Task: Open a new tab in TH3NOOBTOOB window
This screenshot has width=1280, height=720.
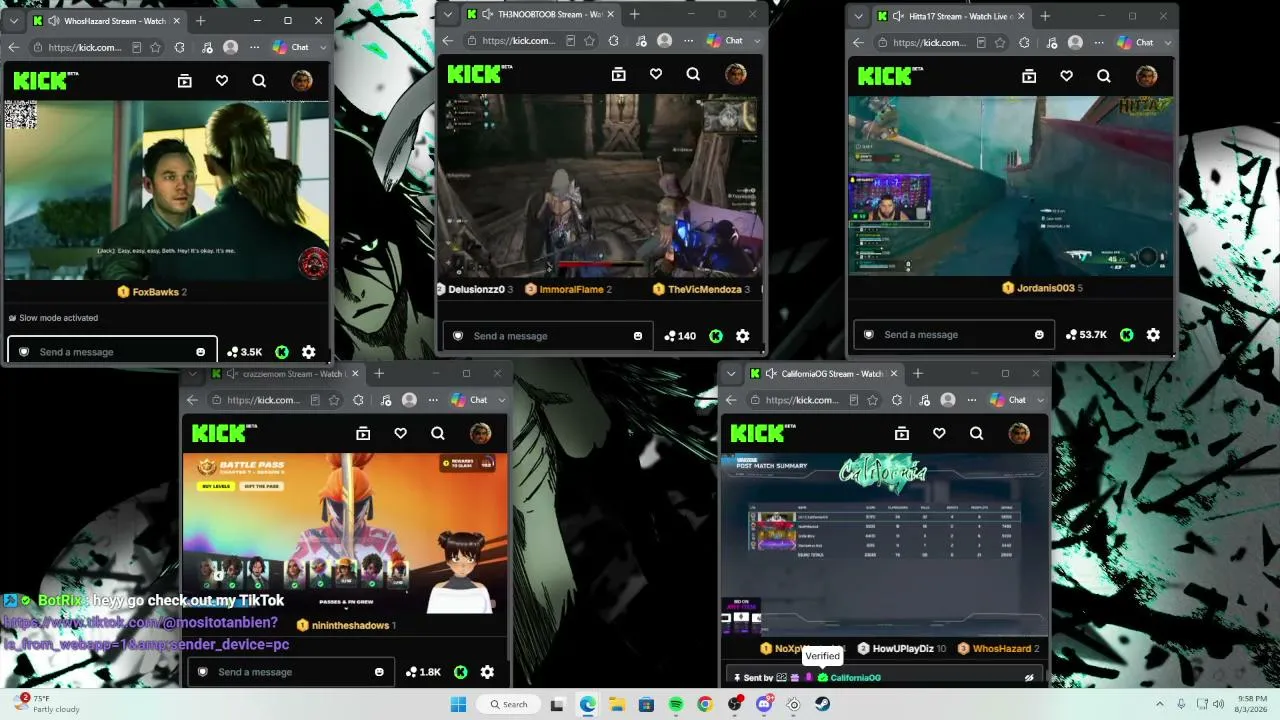Action: point(634,14)
